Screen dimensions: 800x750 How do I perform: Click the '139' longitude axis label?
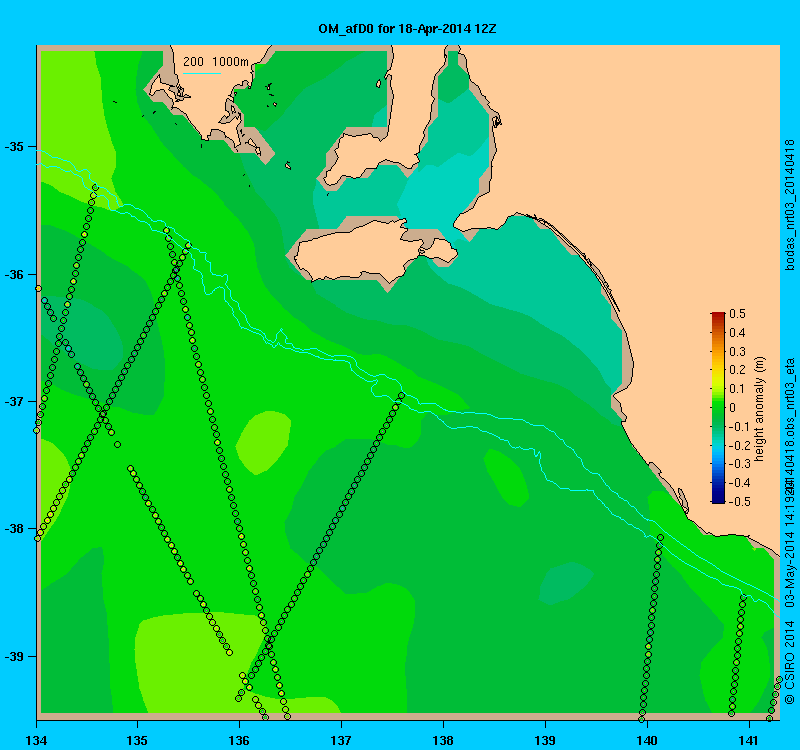click(545, 740)
